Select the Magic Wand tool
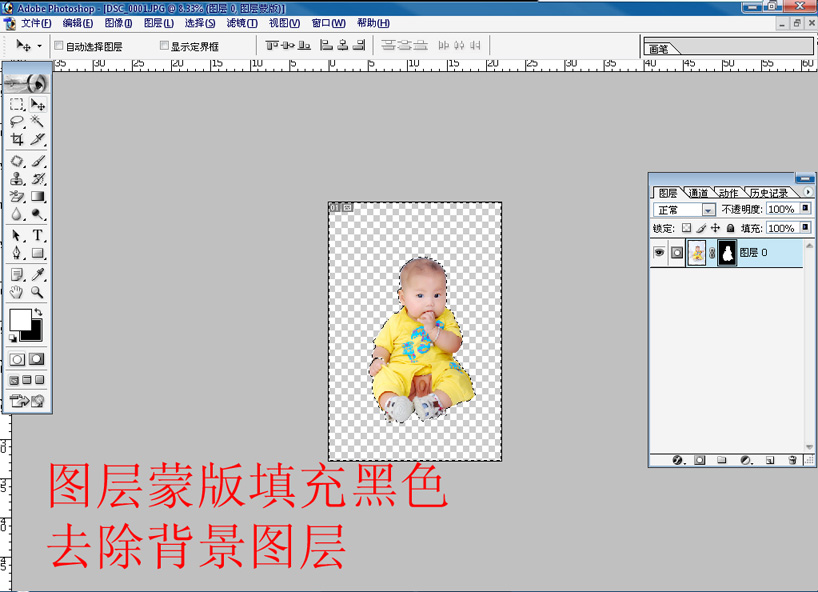Image resolution: width=818 pixels, height=592 pixels. tap(37, 122)
